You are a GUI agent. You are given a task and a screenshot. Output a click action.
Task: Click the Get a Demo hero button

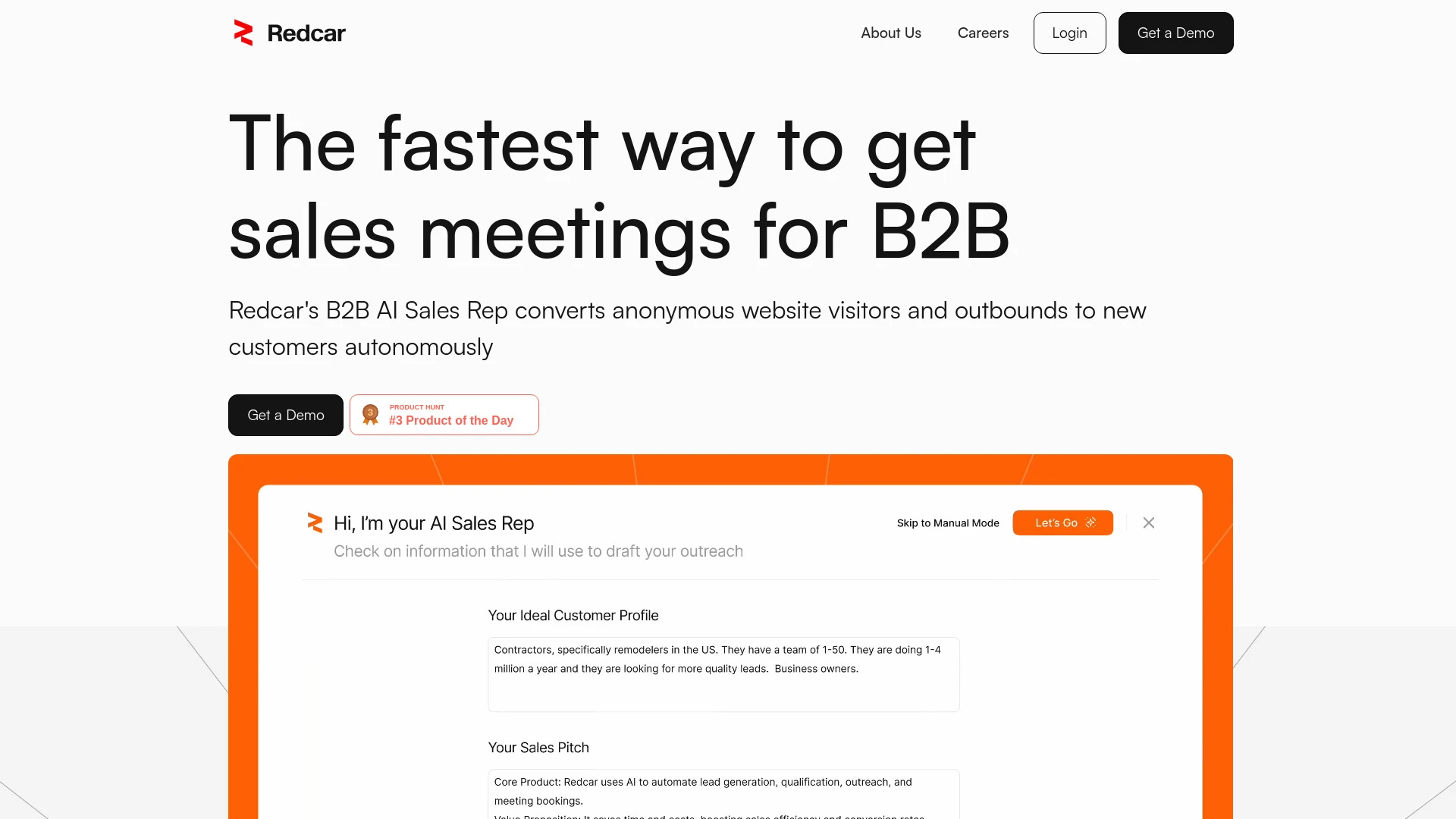285,414
